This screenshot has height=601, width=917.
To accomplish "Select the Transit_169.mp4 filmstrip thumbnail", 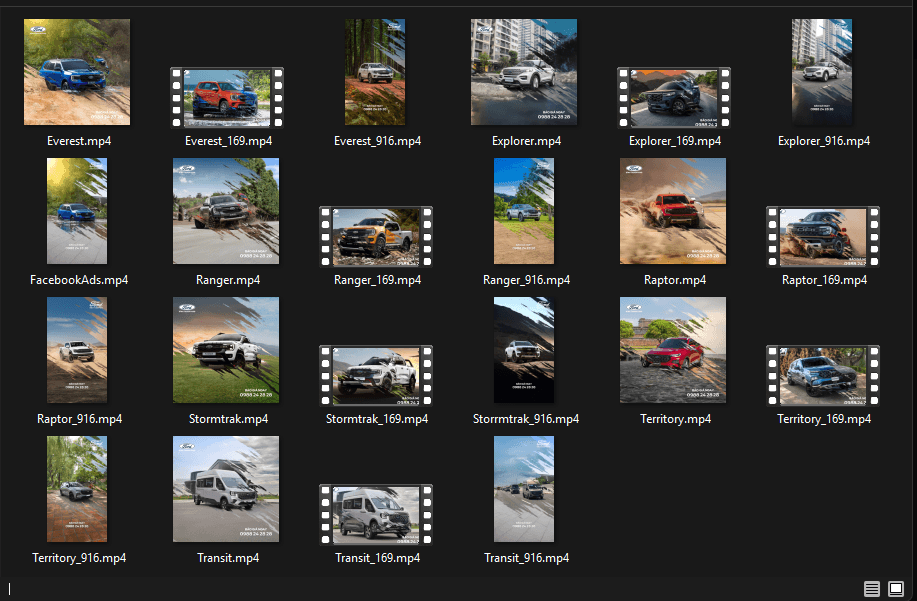I will pyautogui.click(x=376, y=514).
